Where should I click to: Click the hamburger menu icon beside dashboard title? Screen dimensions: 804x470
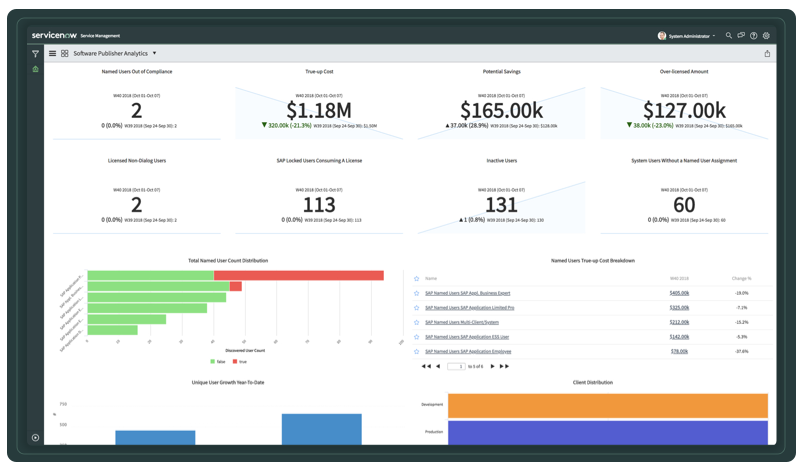pyautogui.click(x=53, y=53)
